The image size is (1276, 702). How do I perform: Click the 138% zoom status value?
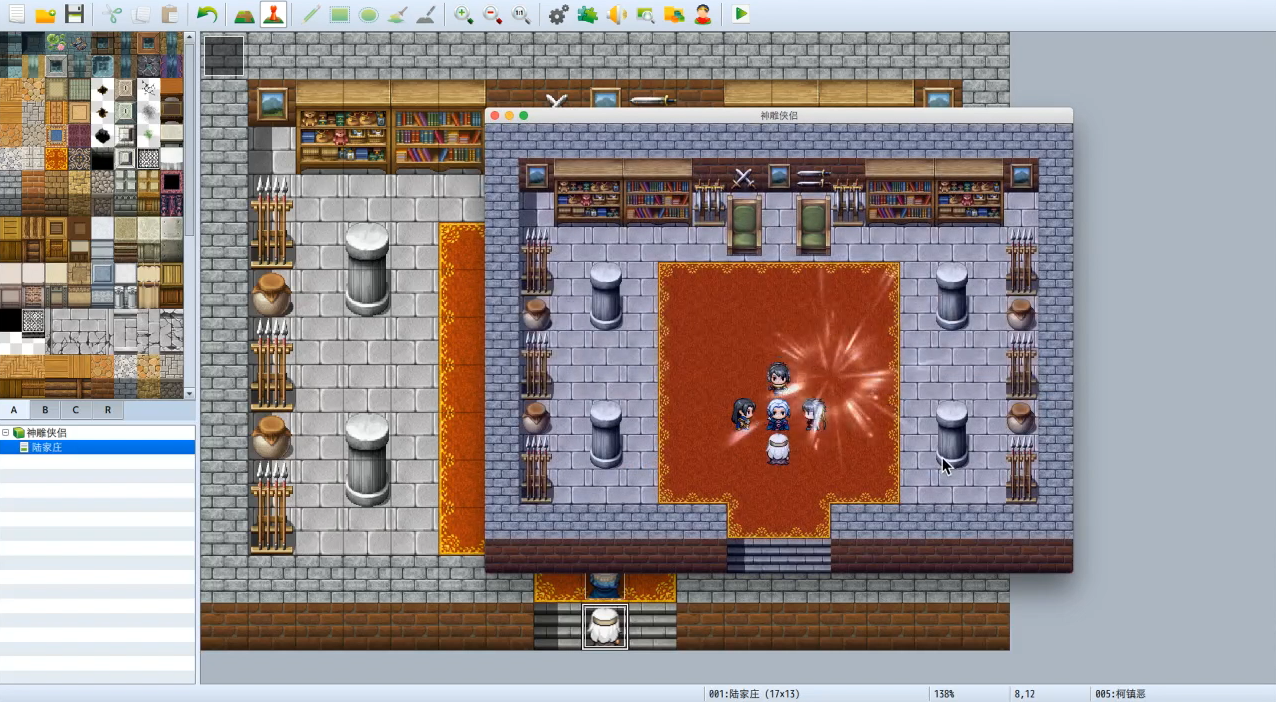[944, 693]
